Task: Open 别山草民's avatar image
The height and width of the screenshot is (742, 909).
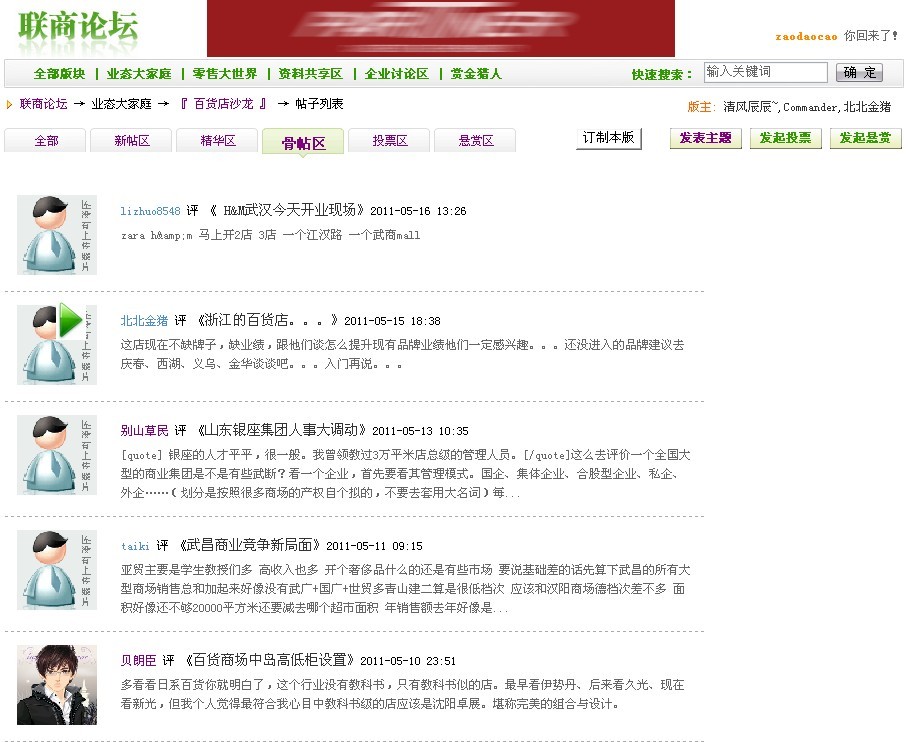Action: [57, 455]
